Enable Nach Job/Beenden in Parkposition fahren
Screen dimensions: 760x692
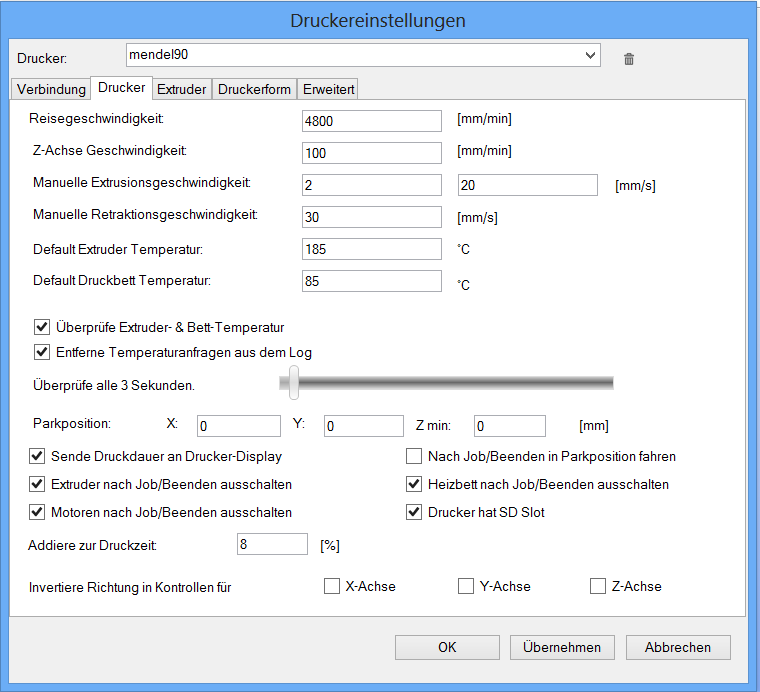pos(414,457)
